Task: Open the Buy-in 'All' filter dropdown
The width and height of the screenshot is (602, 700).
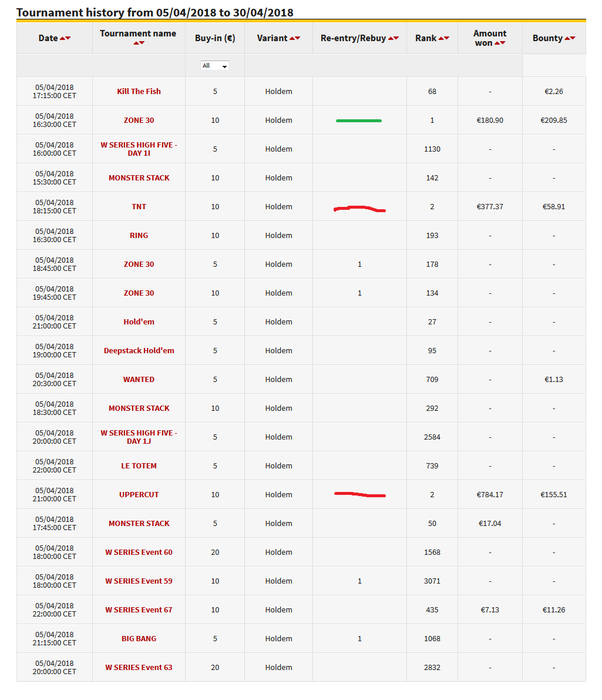Action: (215, 66)
